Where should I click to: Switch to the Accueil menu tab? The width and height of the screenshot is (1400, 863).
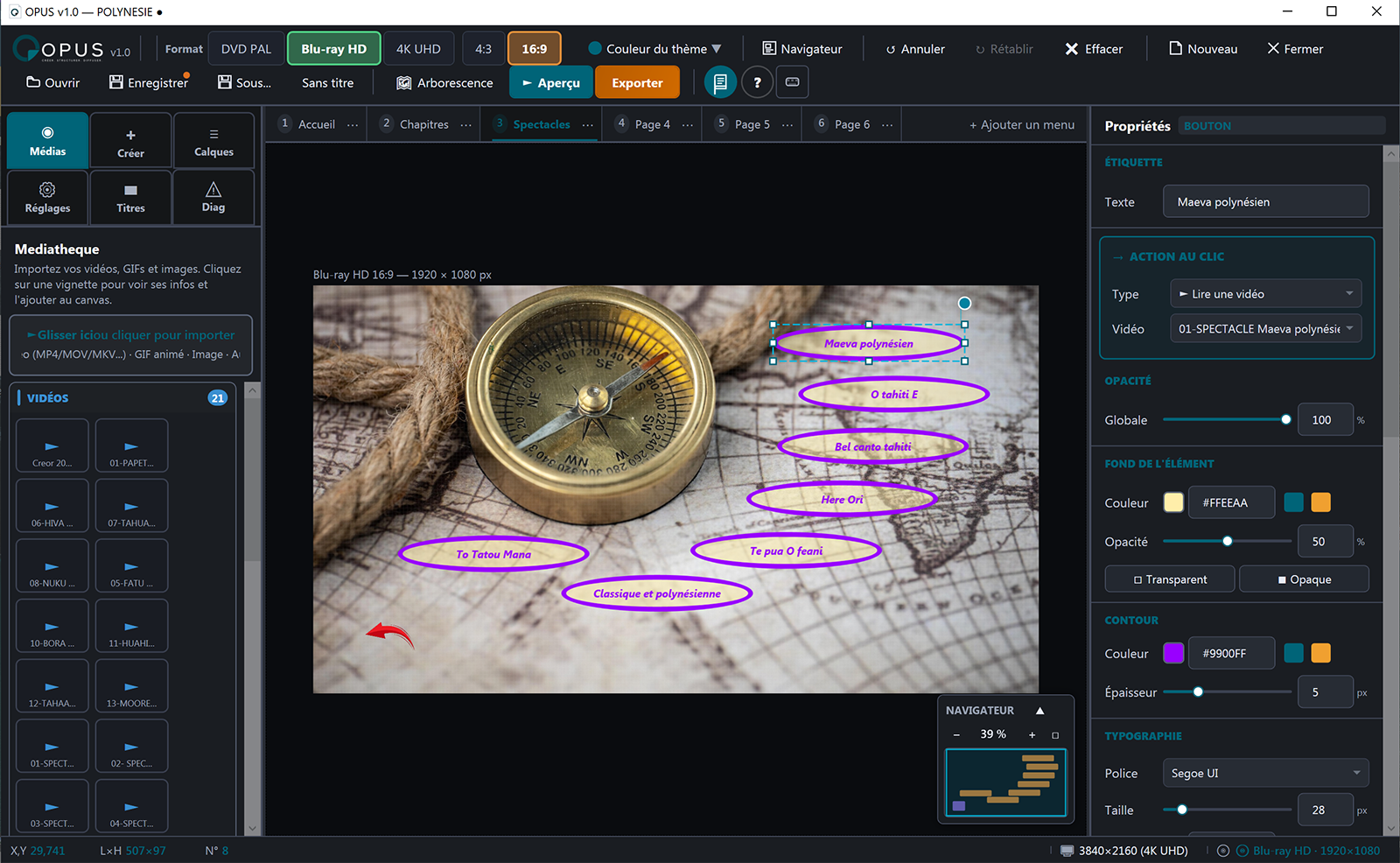coord(316,124)
